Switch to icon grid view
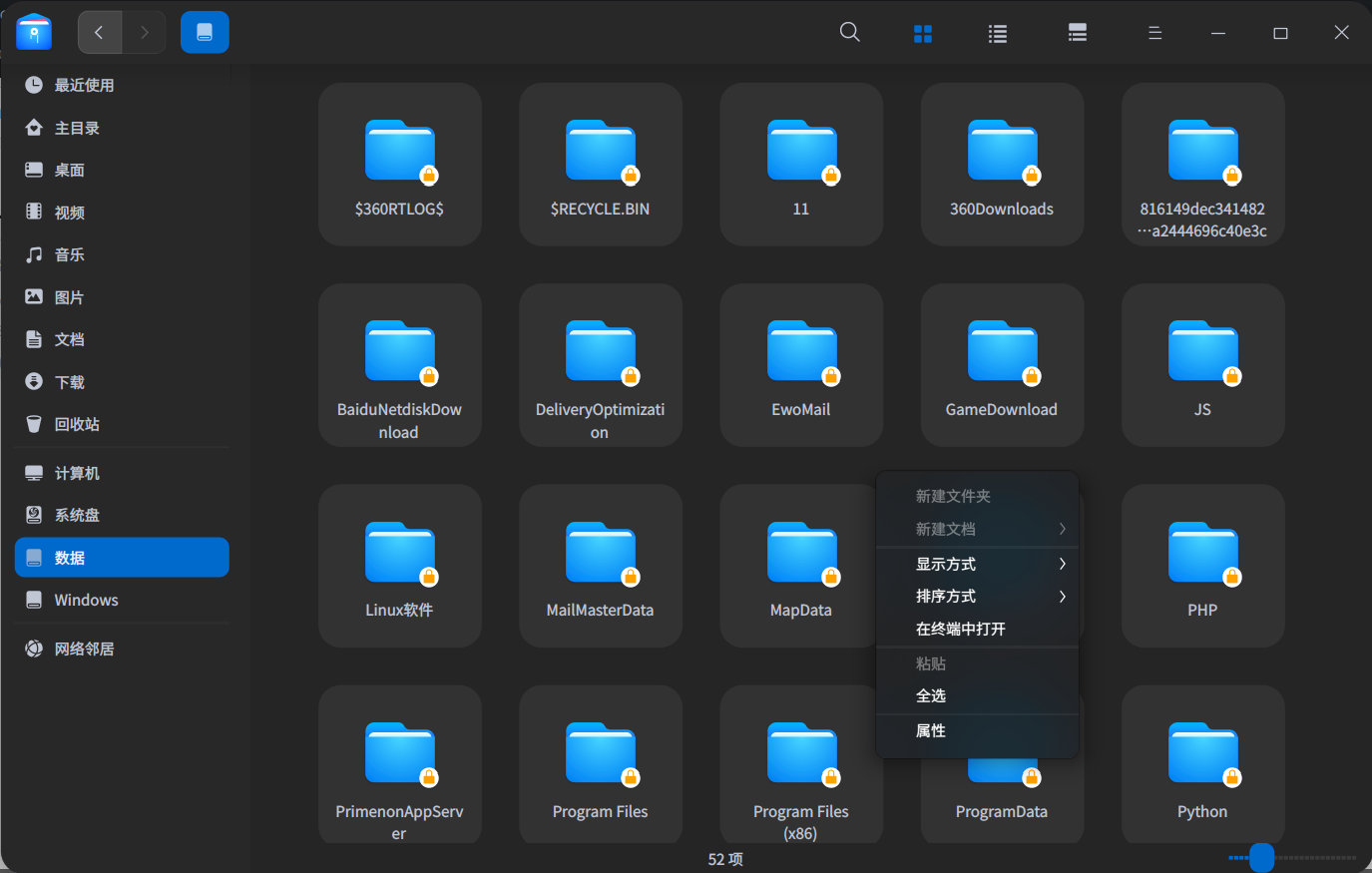 click(923, 34)
